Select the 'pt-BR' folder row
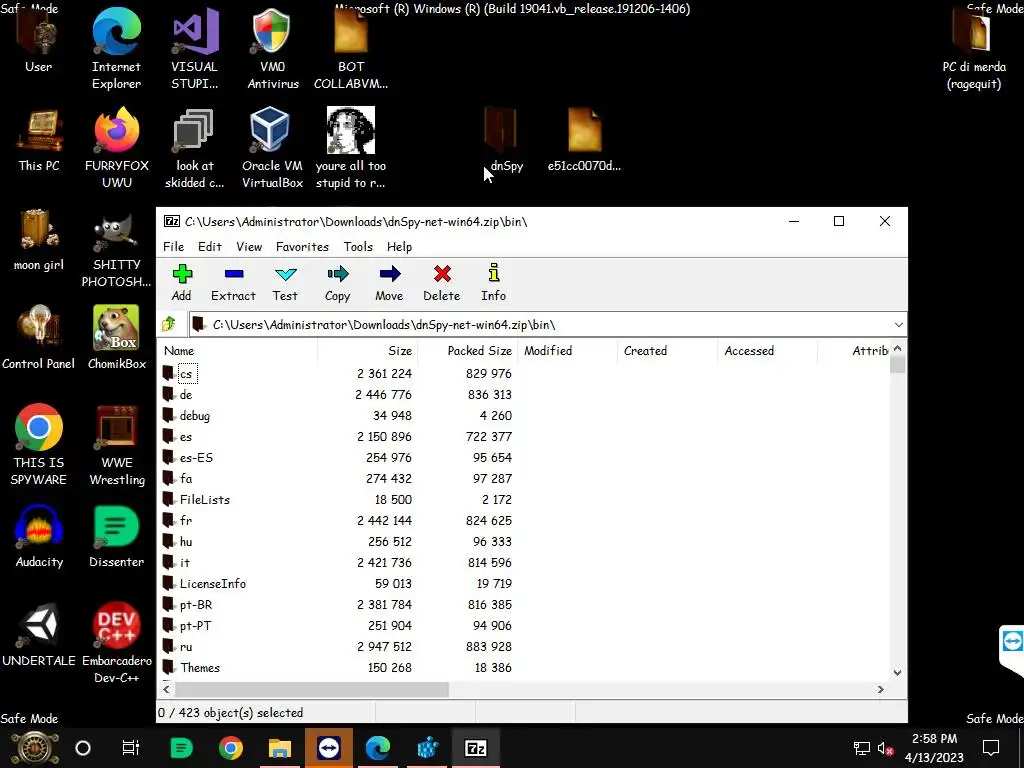 (524, 605)
